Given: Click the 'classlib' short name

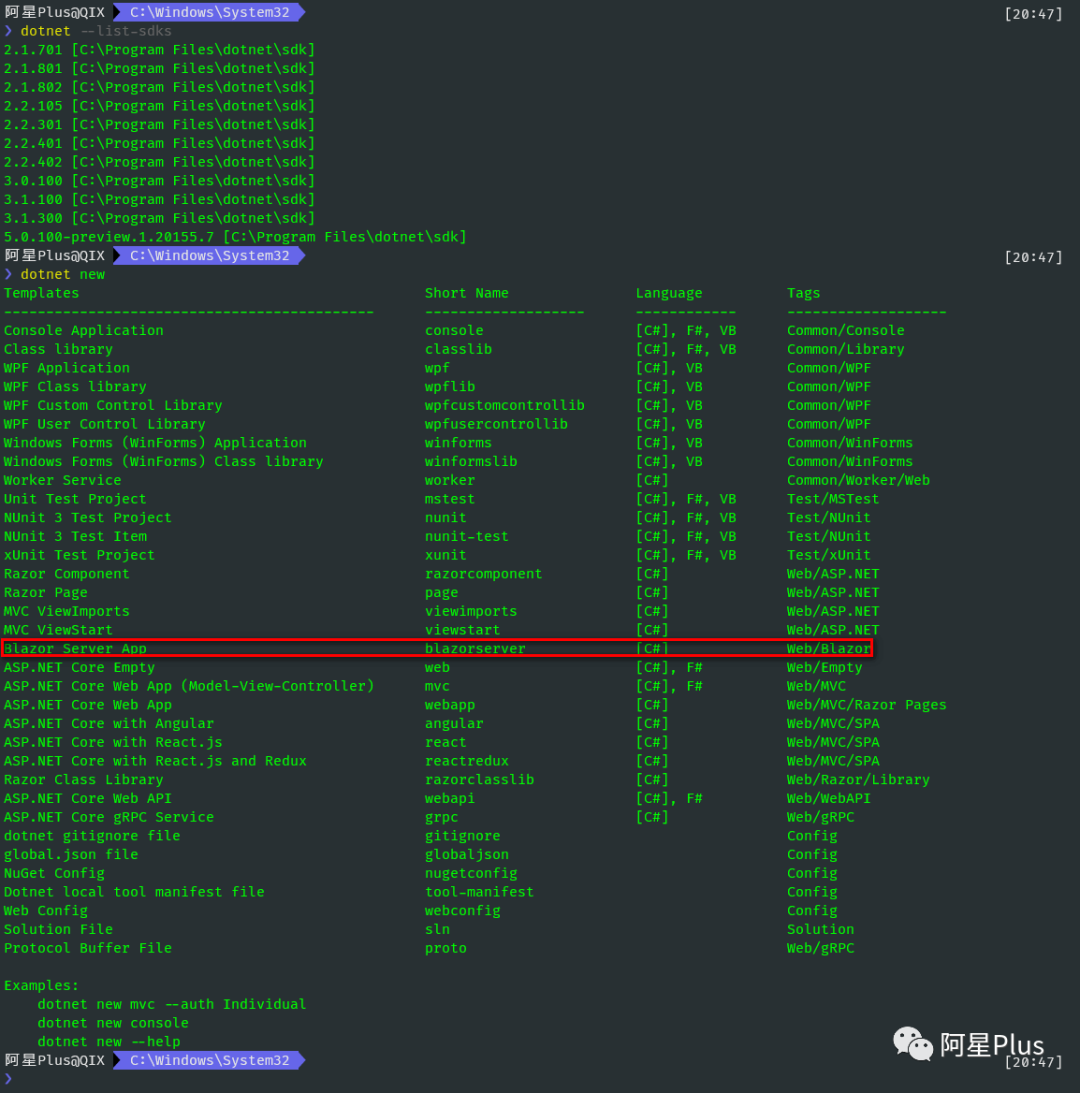Looking at the screenshot, I should (458, 349).
